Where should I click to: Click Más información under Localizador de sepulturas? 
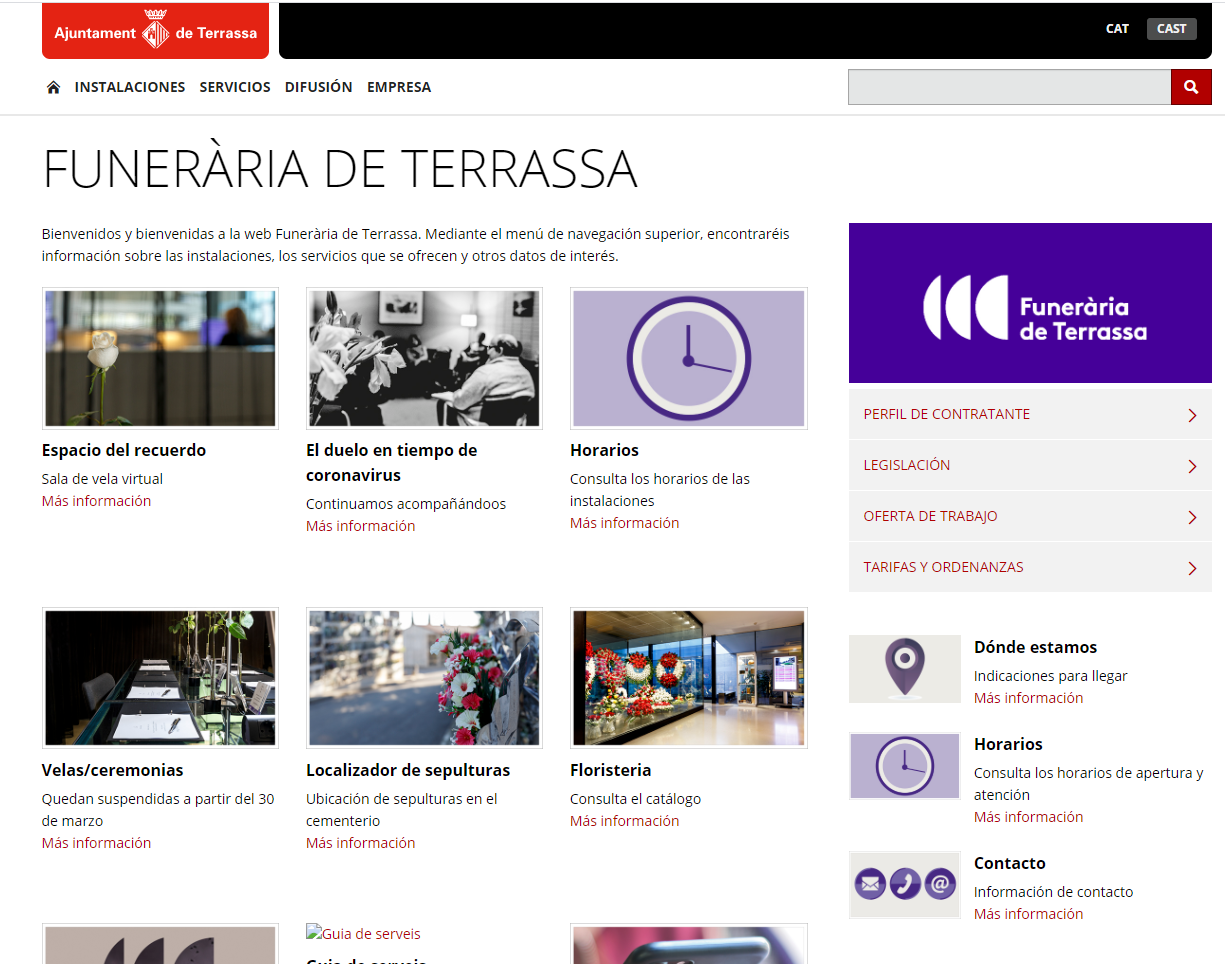[360, 843]
